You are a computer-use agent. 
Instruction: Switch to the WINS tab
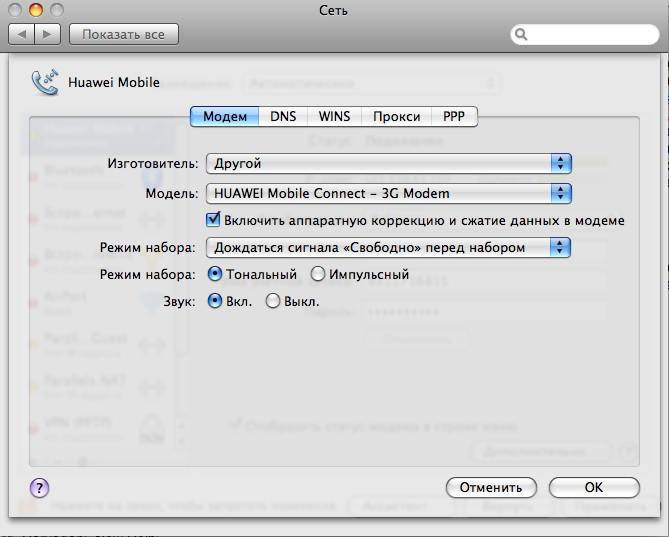[x=334, y=116]
